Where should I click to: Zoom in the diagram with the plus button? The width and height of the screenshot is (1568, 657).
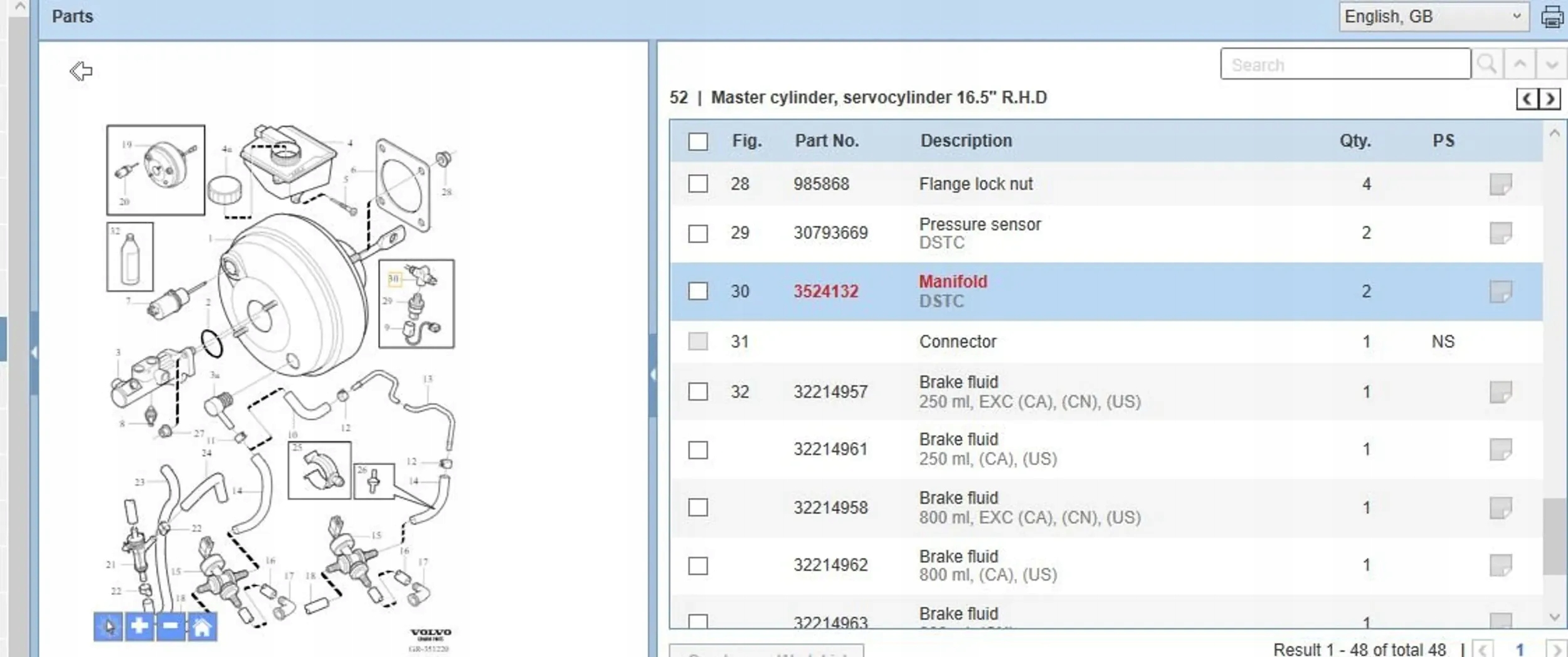click(139, 626)
